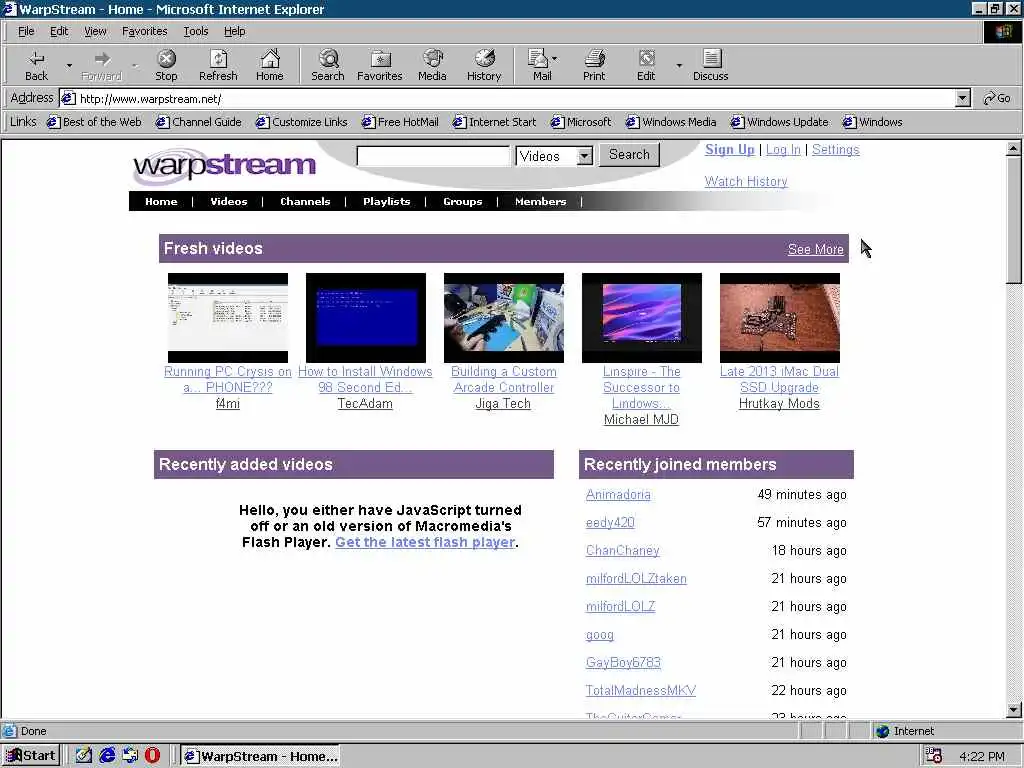Image resolution: width=1024 pixels, height=768 pixels.
Task: Open the Microsoft links-bar item
Action: coord(581,122)
